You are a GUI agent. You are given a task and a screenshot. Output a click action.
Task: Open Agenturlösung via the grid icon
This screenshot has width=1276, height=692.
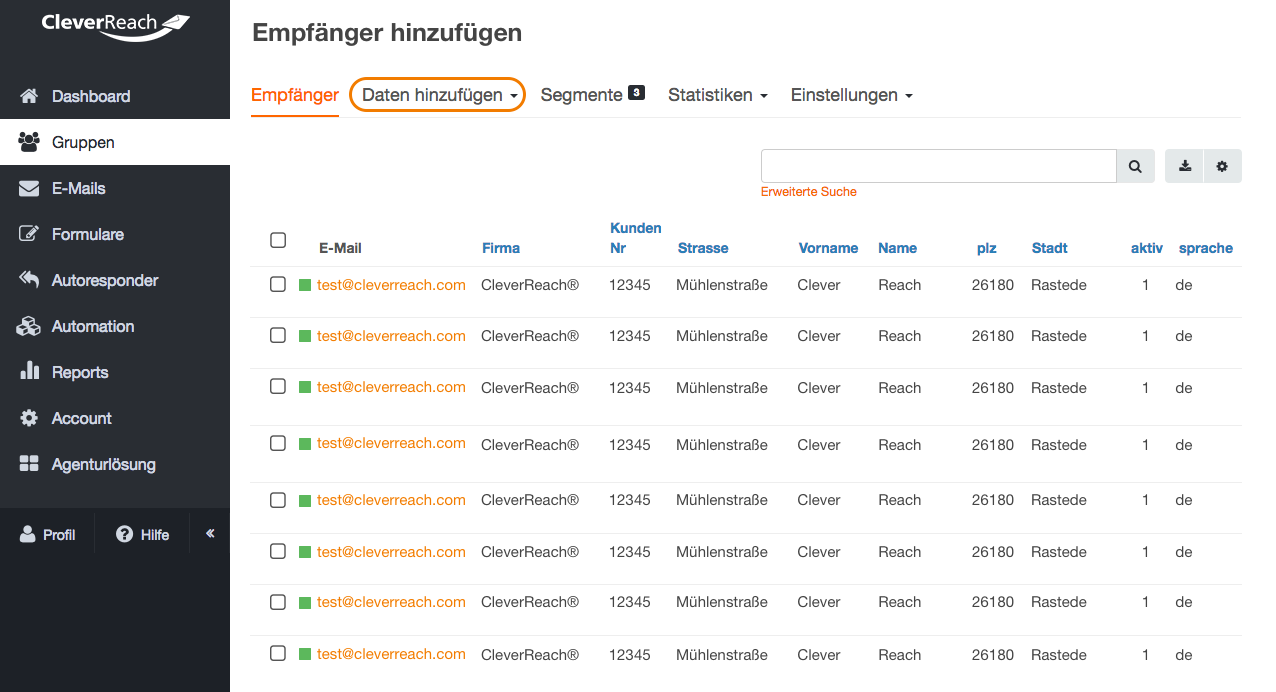tap(29, 464)
